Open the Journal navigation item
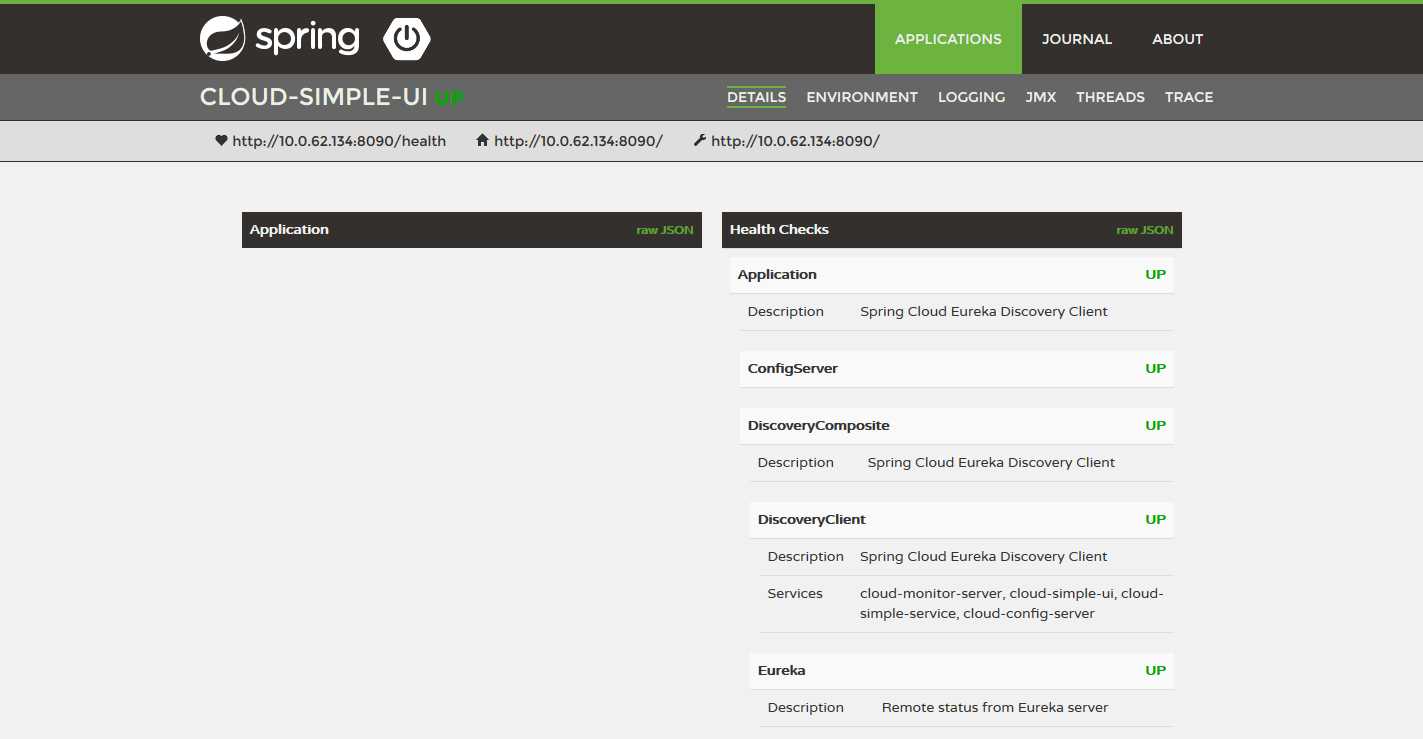The height and width of the screenshot is (739, 1423). click(1077, 39)
